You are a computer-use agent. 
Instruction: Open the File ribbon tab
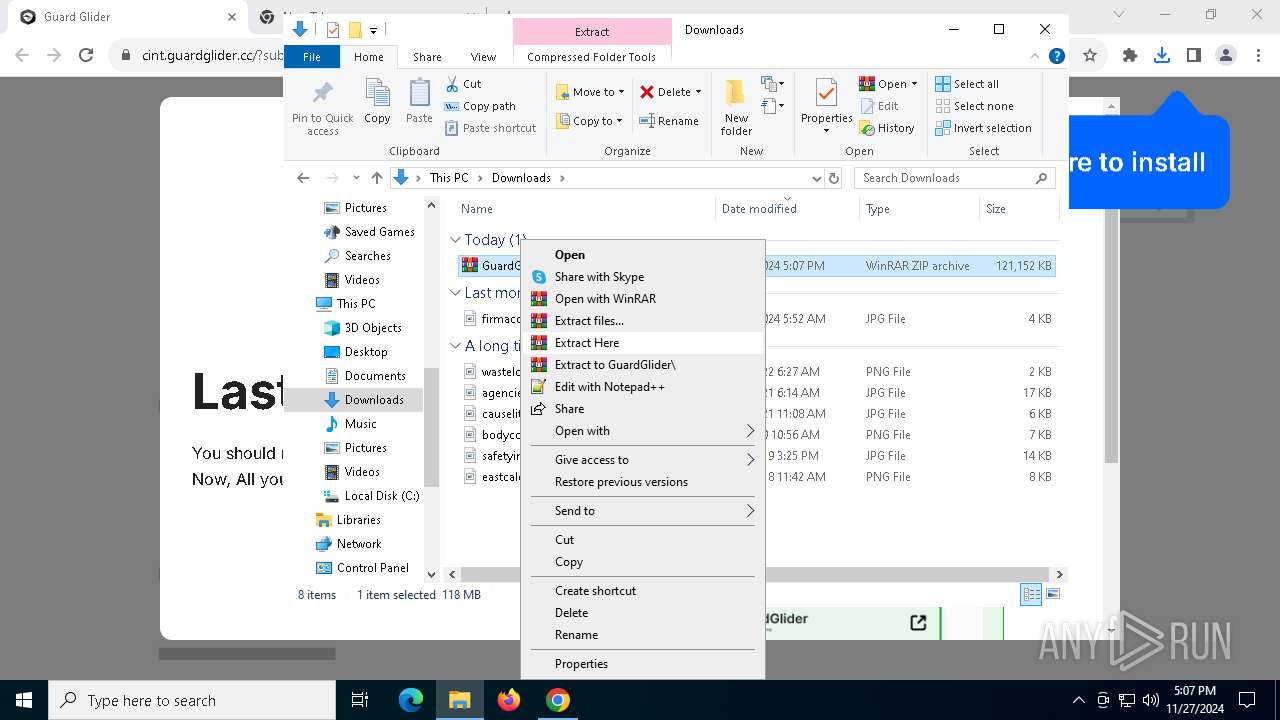click(312, 57)
